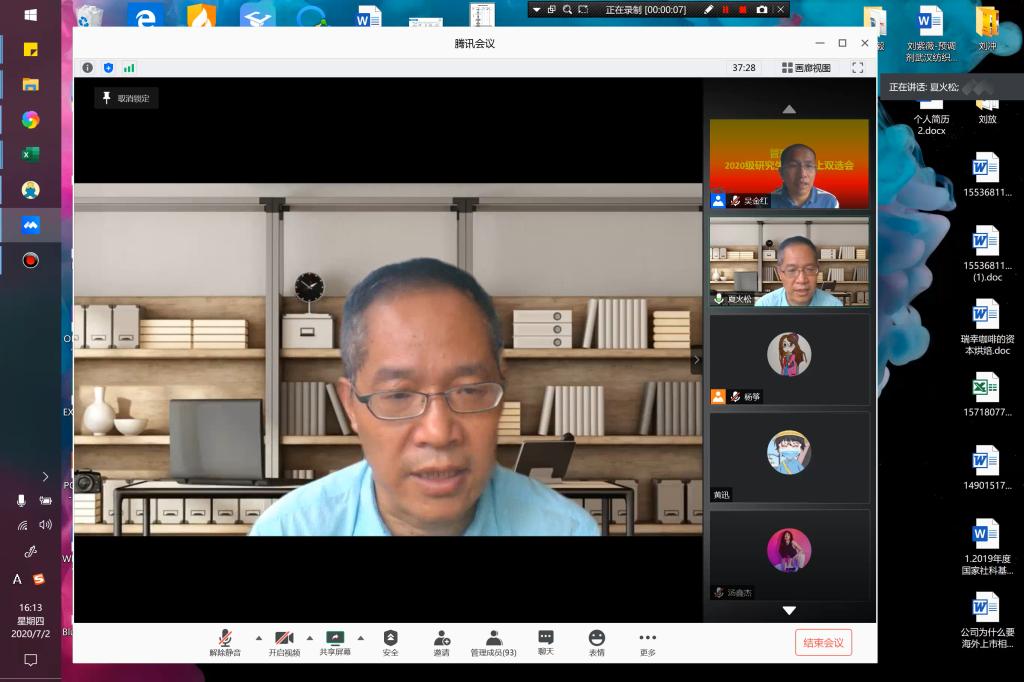This screenshot has height=682, width=1024.
Task: Select 吴金红's video thumbnail
Action: [x=789, y=164]
